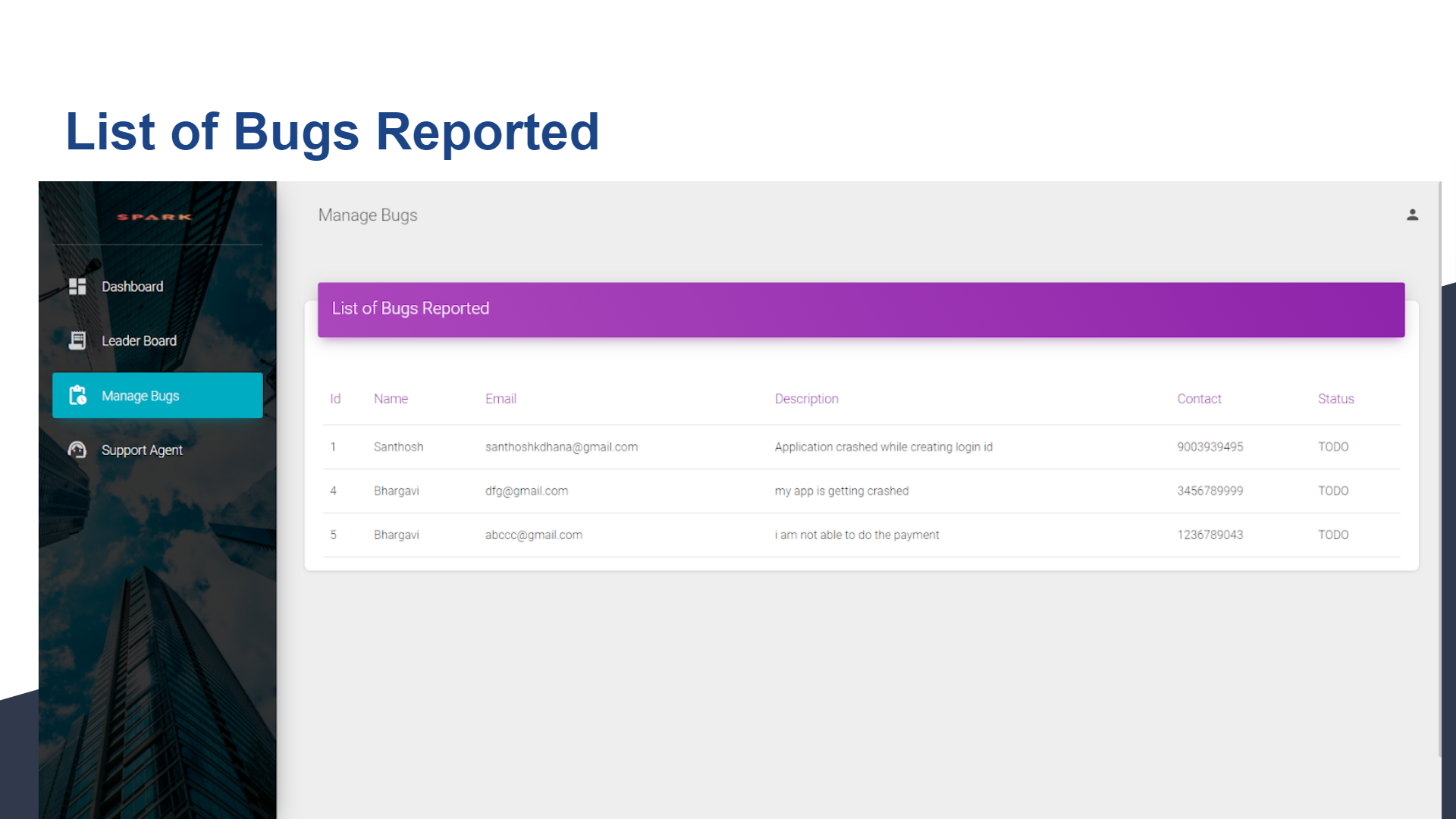The height and width of the screenshot is (819, 1456).
Task: Open the user profile icon
Action: [x=1412, y=215]
